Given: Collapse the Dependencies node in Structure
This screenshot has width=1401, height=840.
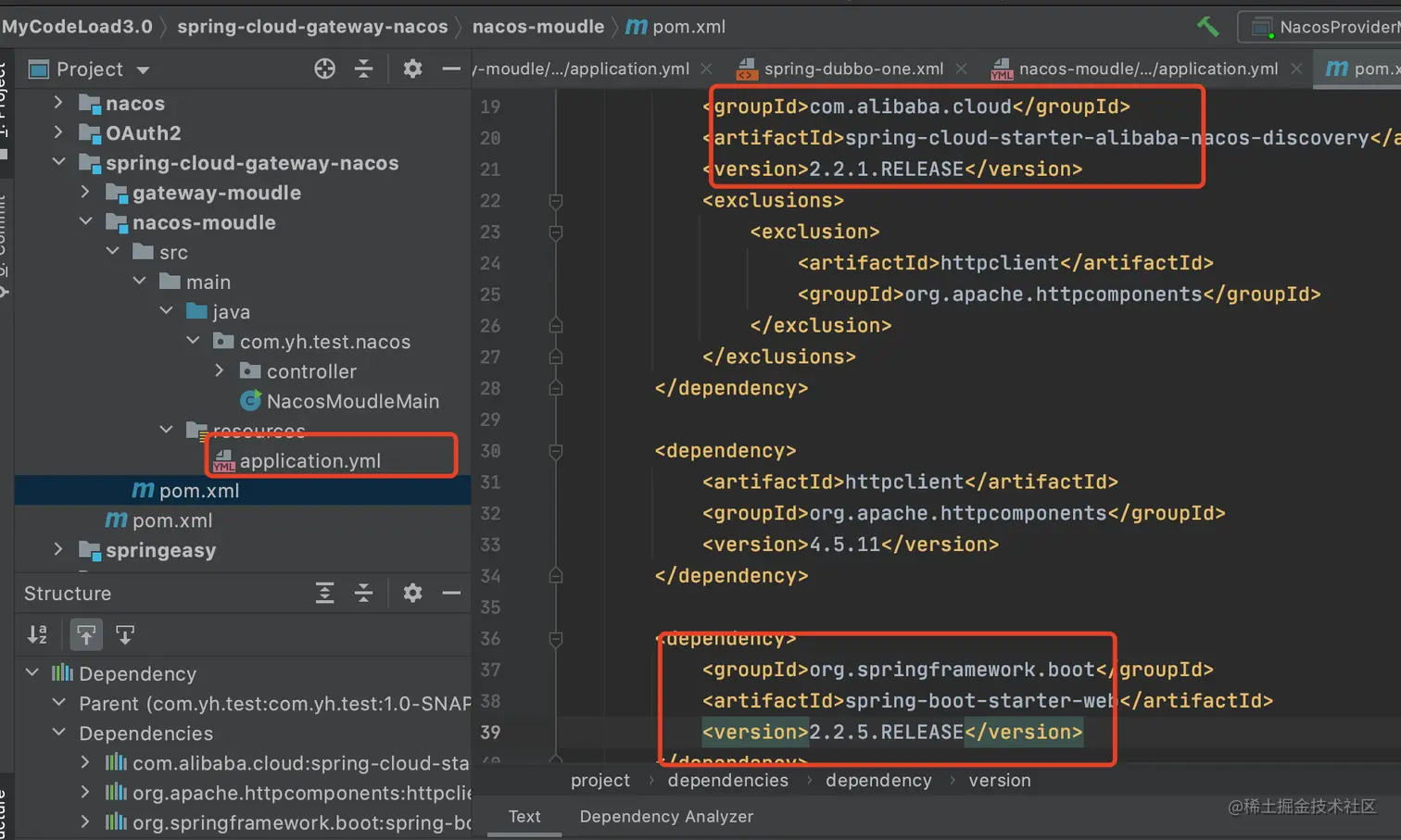Looking at the screenshot, I should [x=58, y=732].
